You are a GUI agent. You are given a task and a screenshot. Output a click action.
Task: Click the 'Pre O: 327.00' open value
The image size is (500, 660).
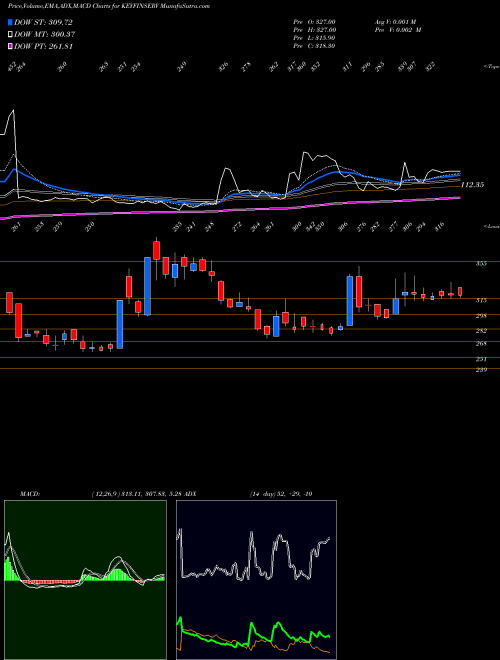(314, 22)
